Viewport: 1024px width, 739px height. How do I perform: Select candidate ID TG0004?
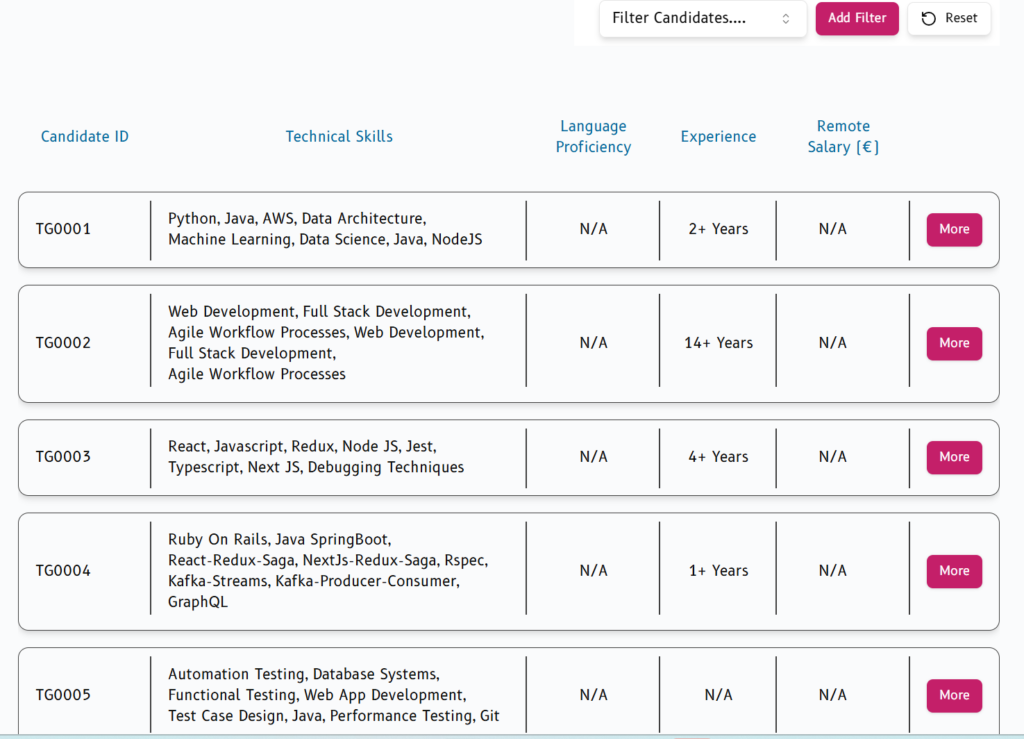63,571
